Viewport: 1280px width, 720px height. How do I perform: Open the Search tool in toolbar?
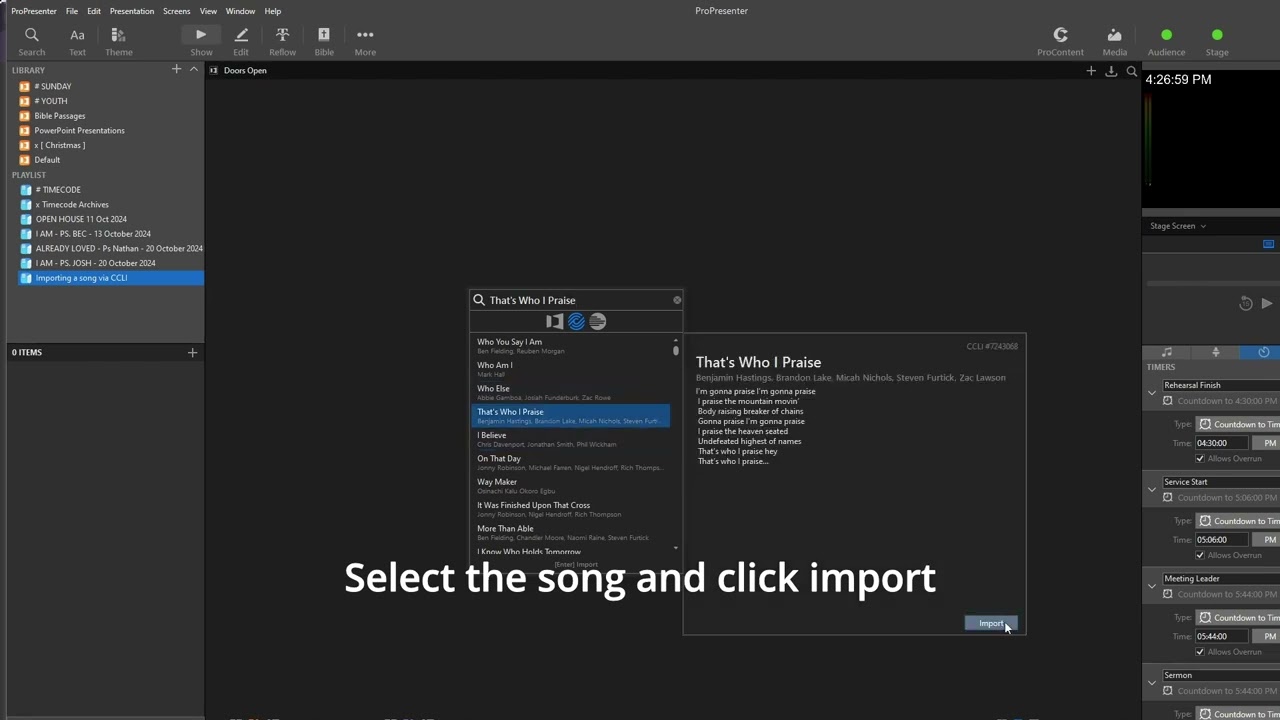click(x=31, y=41)
